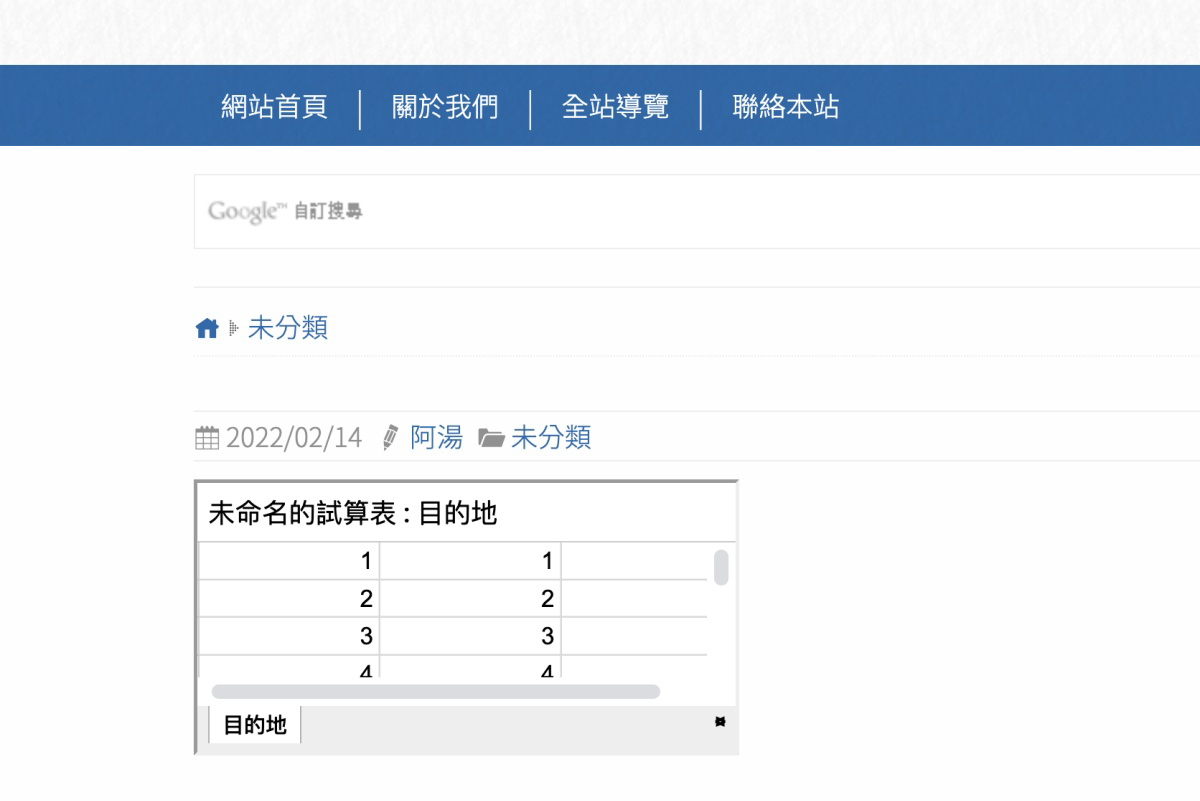1200x801 pixels.
Task: Switch to the 目的地 sheet tab
Action: click(x=253, y=722)
